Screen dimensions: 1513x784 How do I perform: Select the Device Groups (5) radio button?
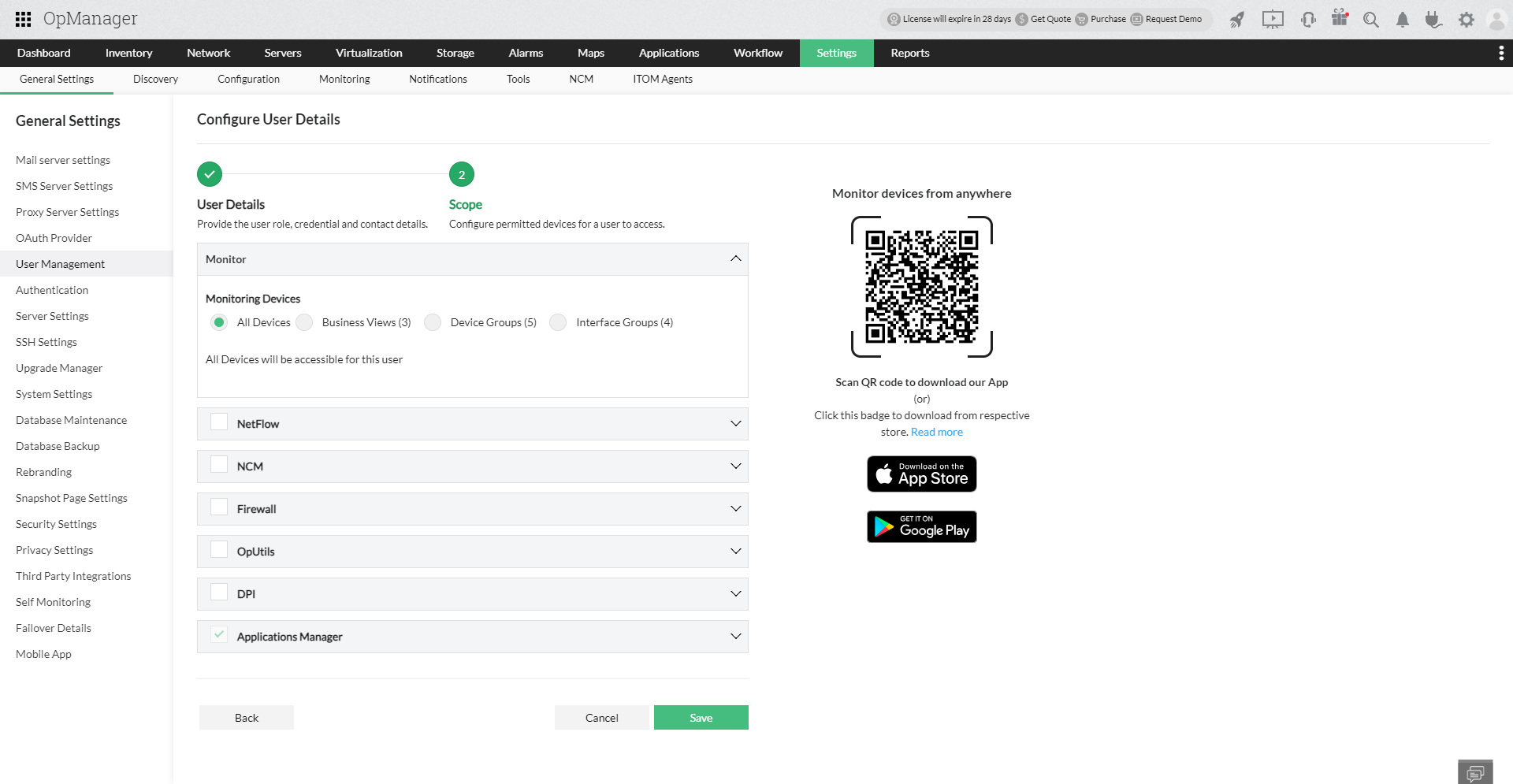click(433, 322)
